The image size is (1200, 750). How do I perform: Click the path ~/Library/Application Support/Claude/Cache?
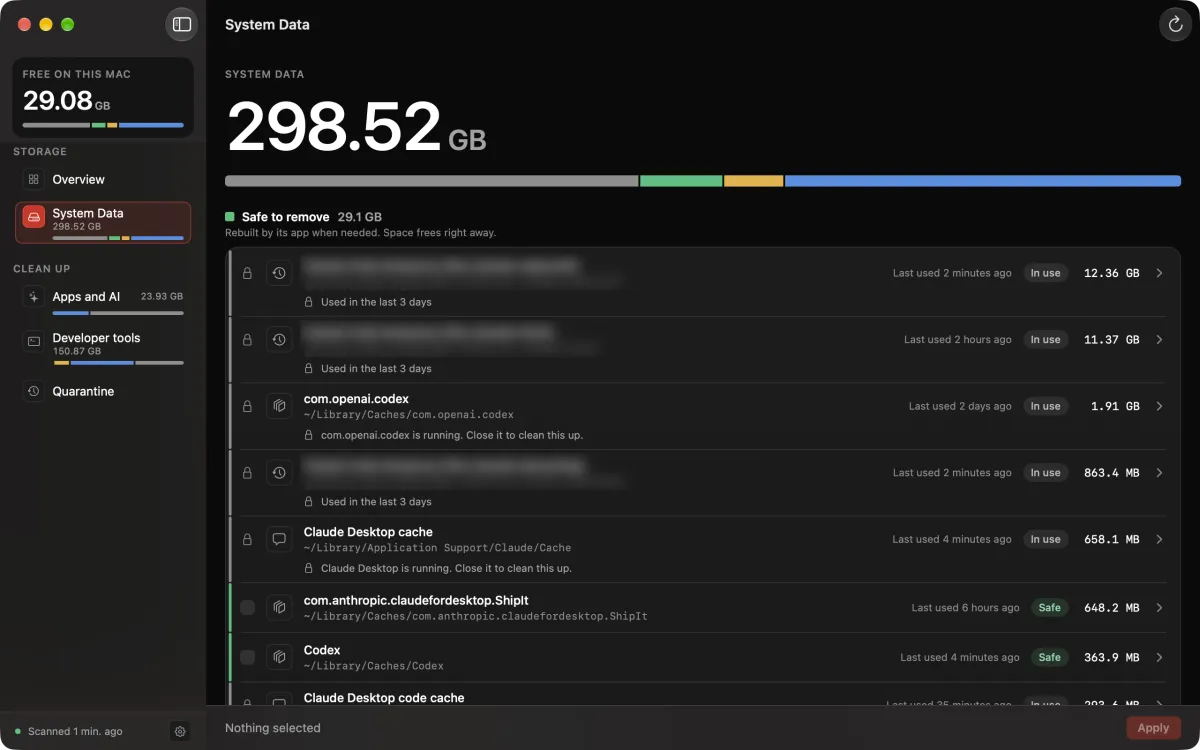click(x=437, y=548)
